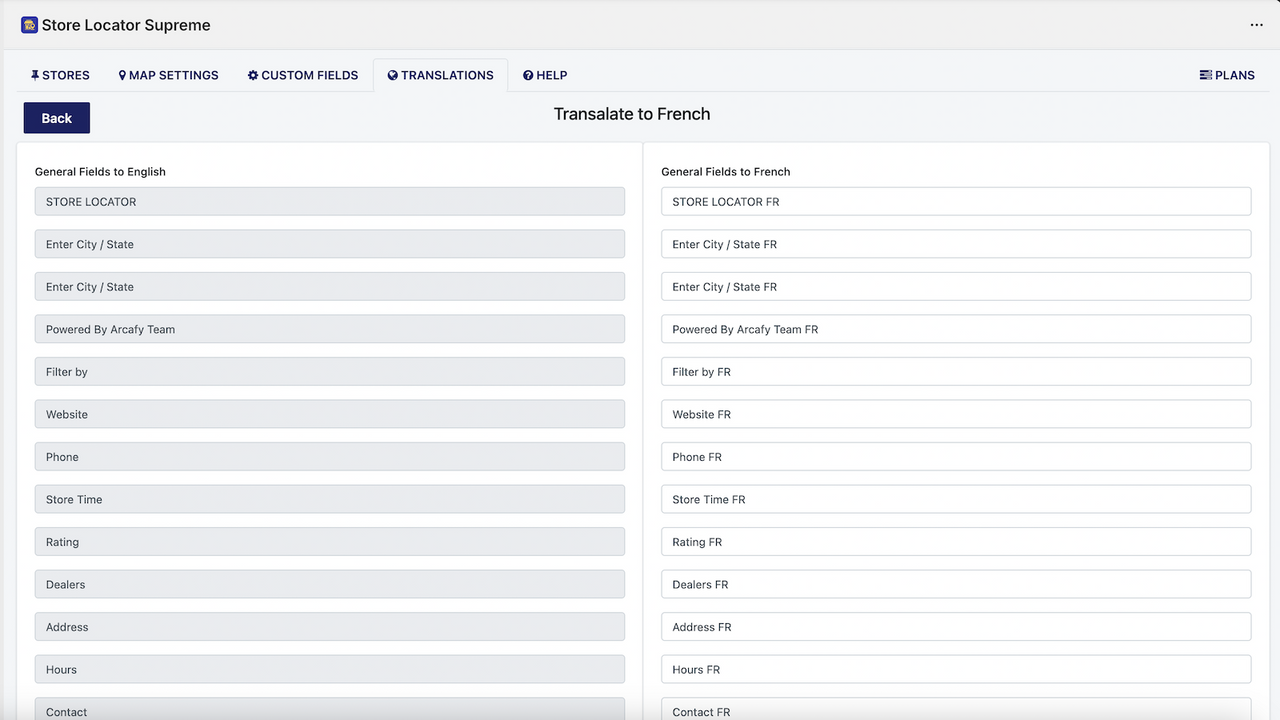Viewport: 1280px width, 720px height.
Task: Click the gear icon beside Custom Fields
Action: pyautogui.click(x=253, y=75)
